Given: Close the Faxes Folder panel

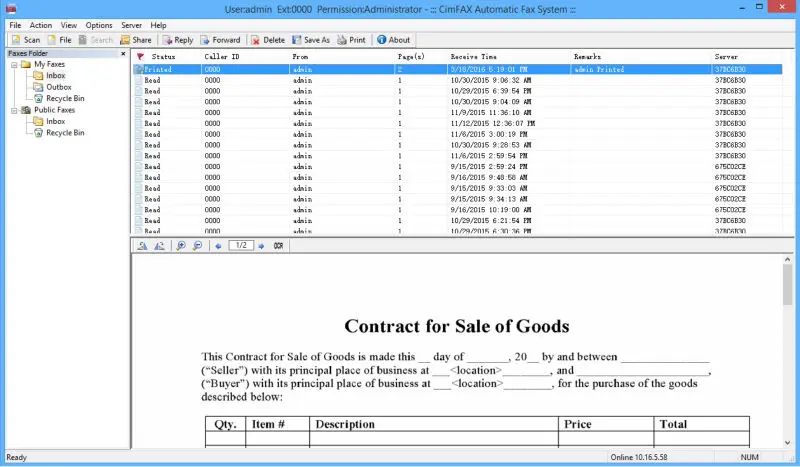Looking at the screenshot, I should tap(124, 52).
